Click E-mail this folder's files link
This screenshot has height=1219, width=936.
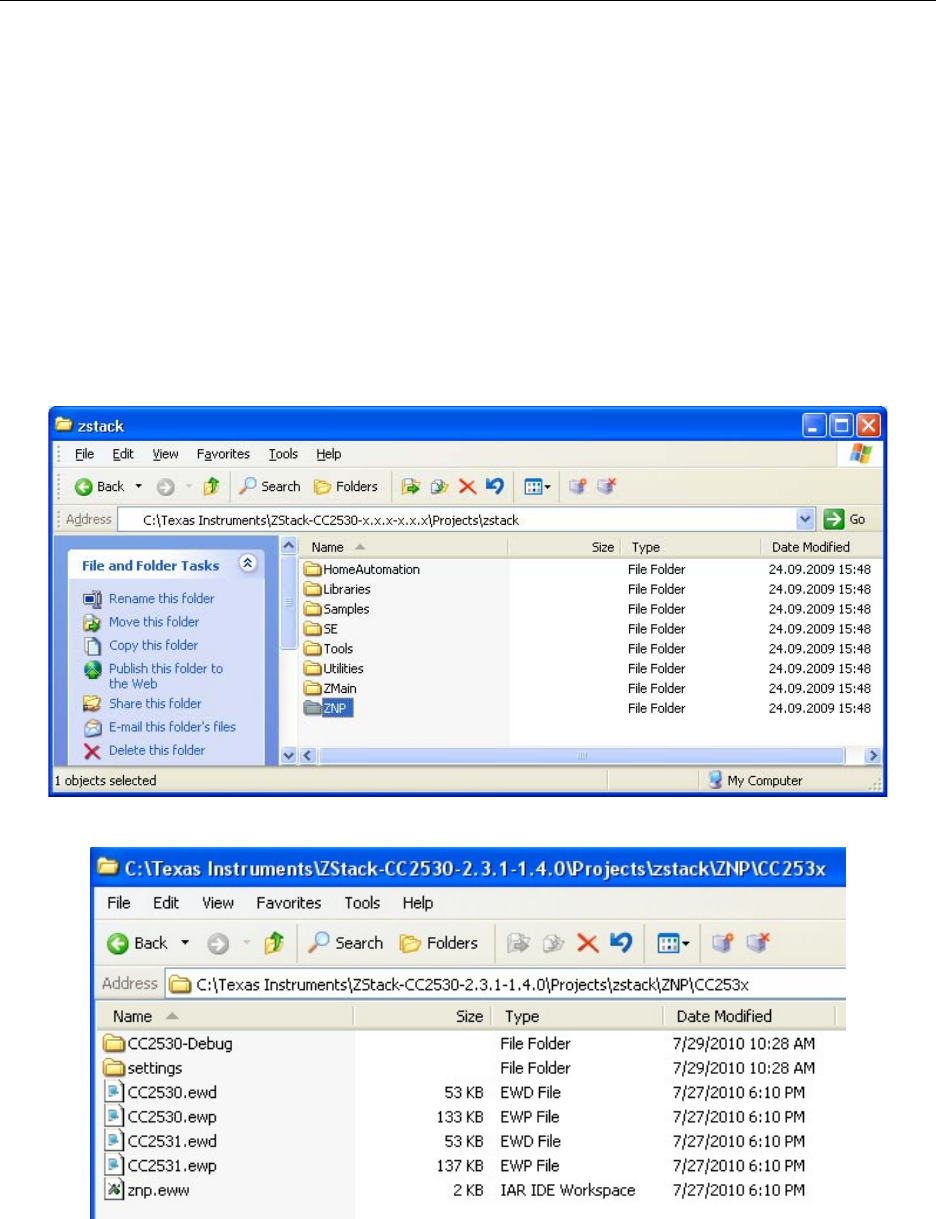[172, 727]
